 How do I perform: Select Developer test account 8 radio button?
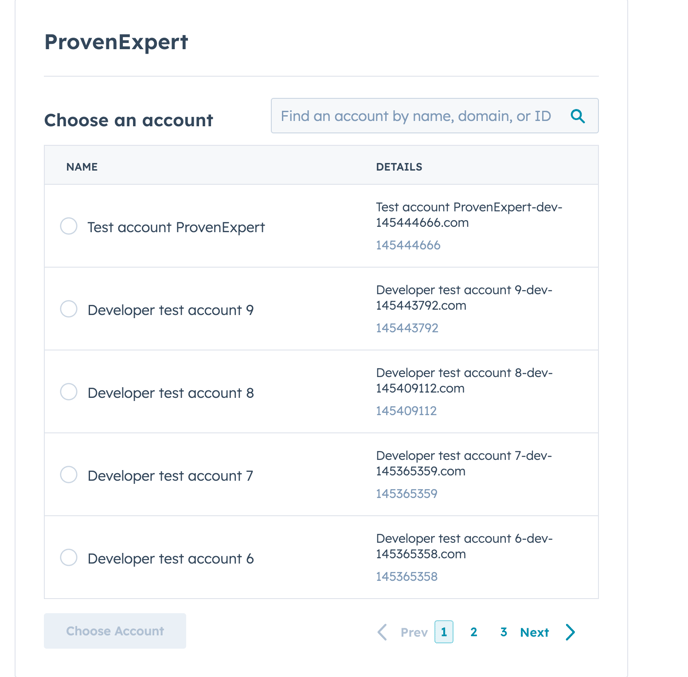tap(69, 392)
